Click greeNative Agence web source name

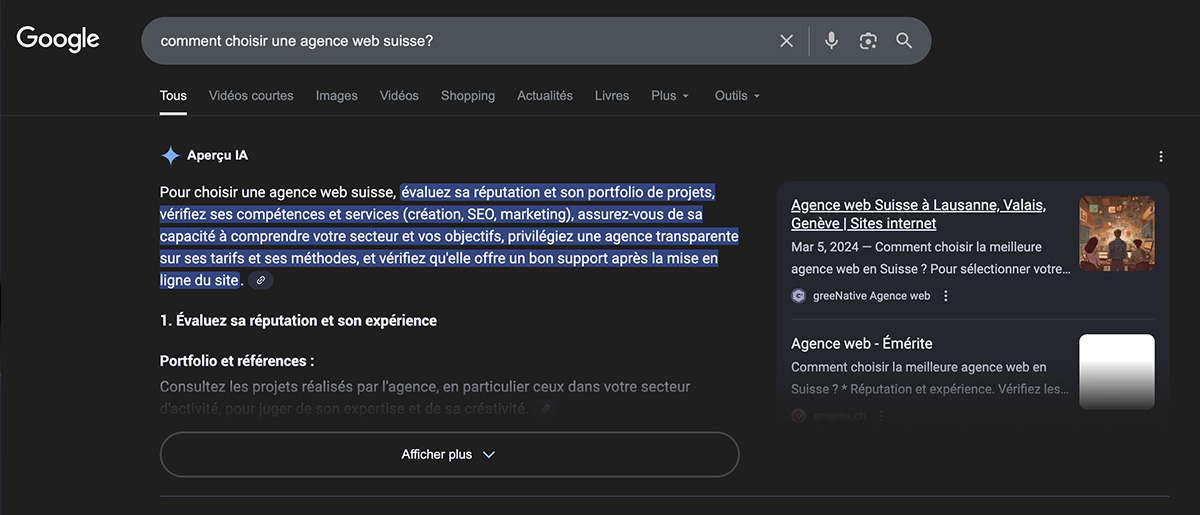point(872,296)
